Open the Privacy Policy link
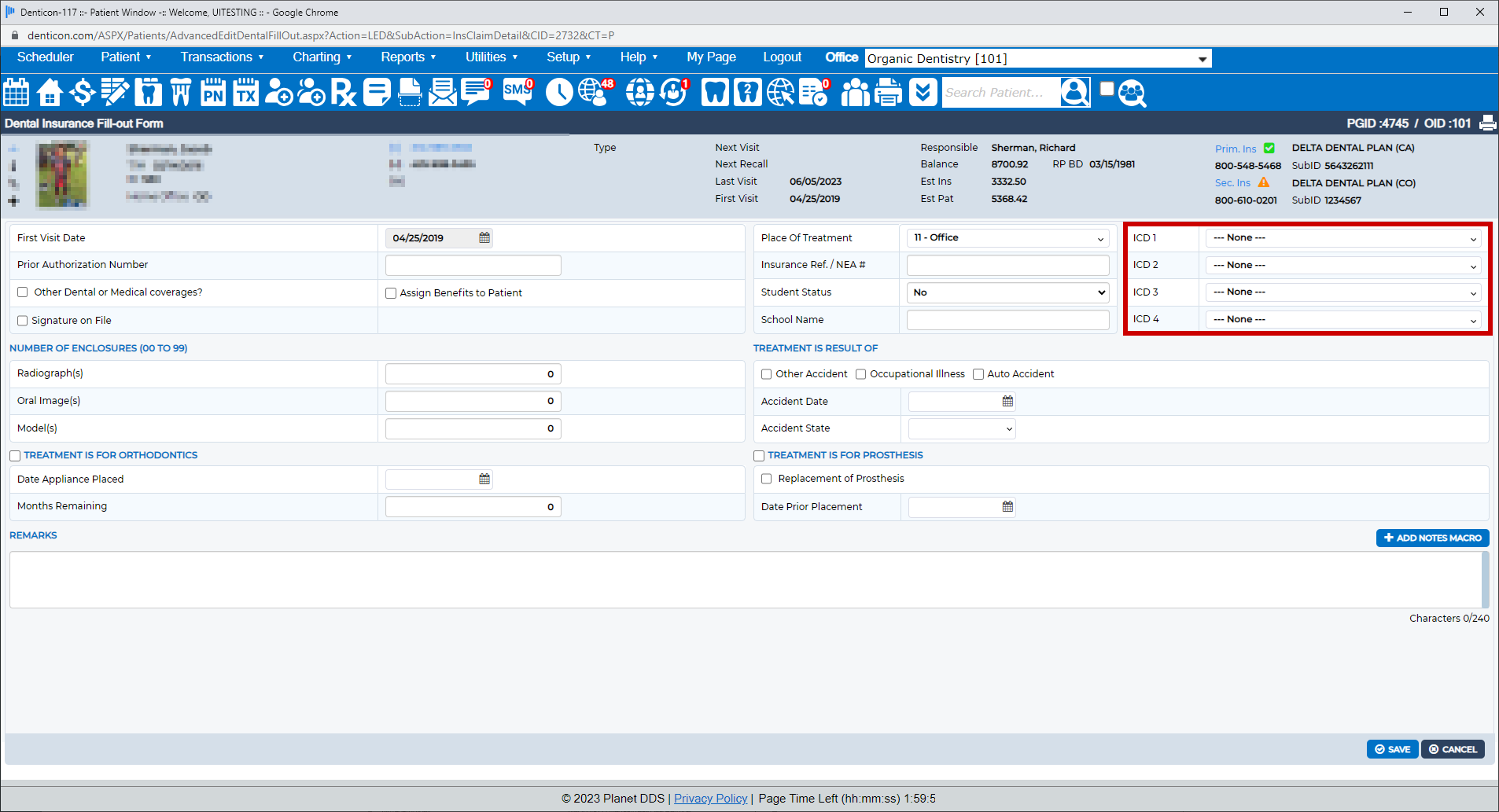Image resolution: width=1499 pixels, height=812 pixels. coord(710,798)
